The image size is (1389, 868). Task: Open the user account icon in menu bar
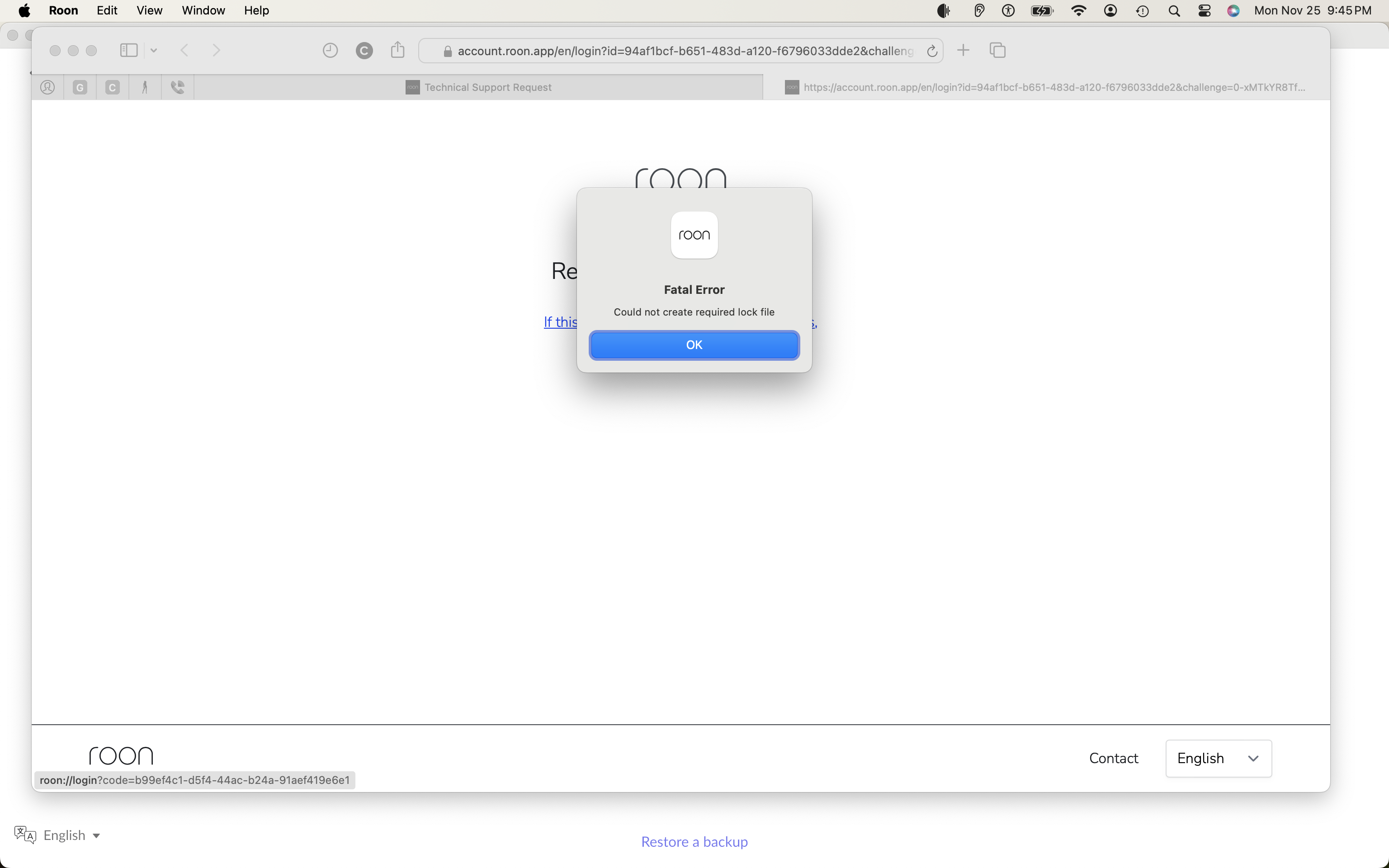pos(1110,11)
